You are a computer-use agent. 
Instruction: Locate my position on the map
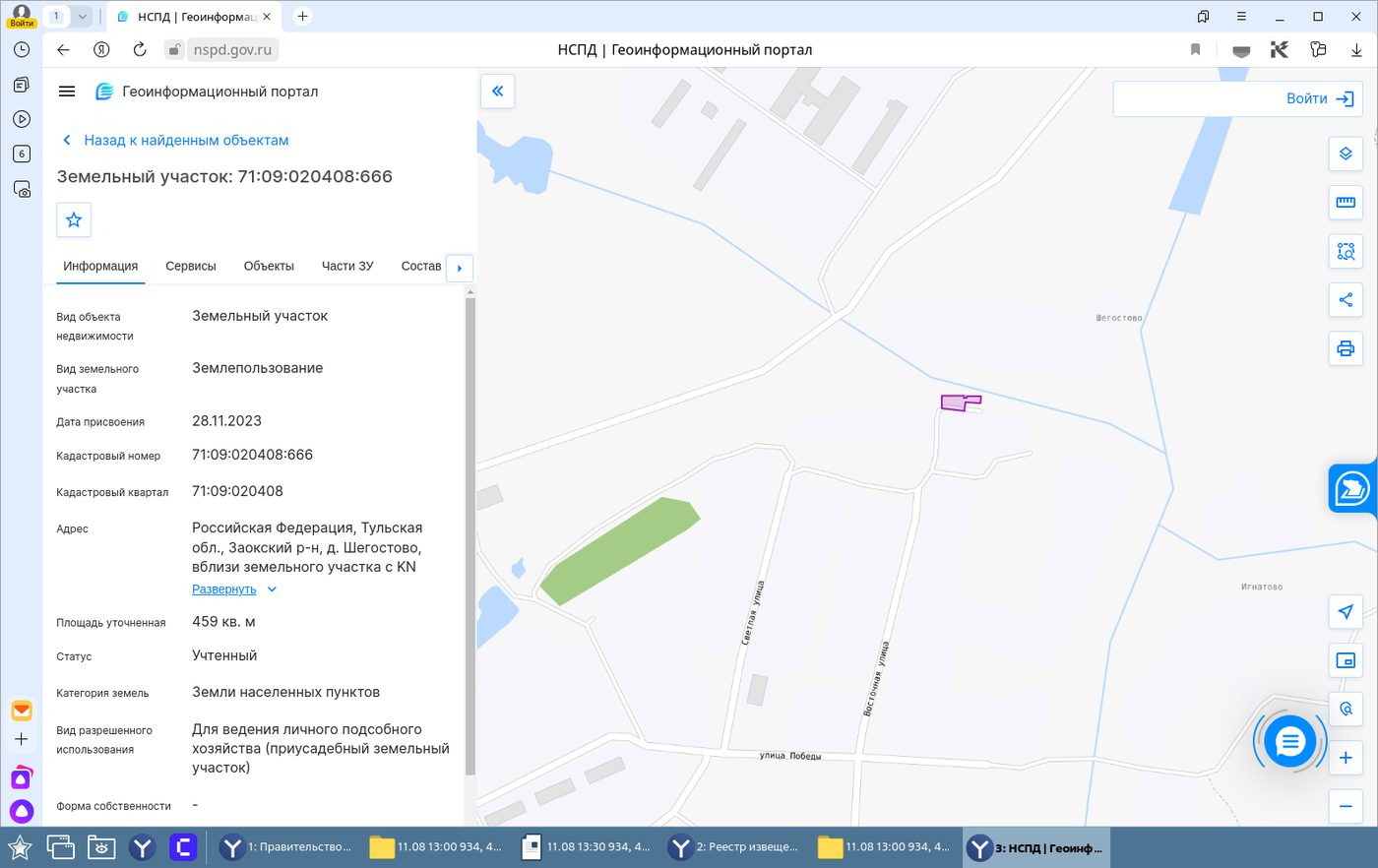tap(1346, 611)
